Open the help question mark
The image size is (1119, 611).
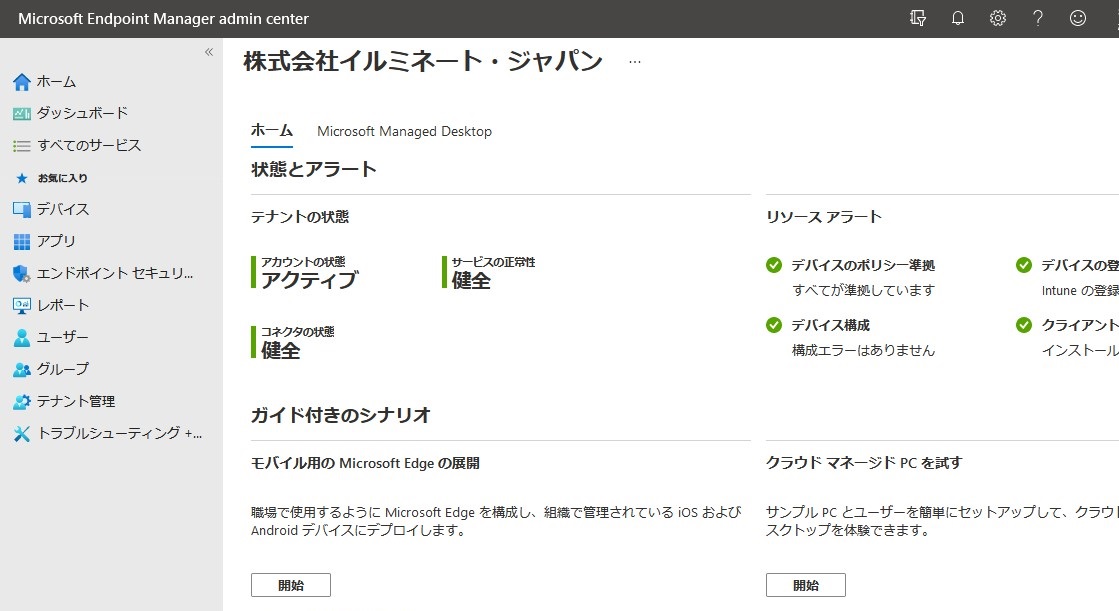[x=1038, y=19]
